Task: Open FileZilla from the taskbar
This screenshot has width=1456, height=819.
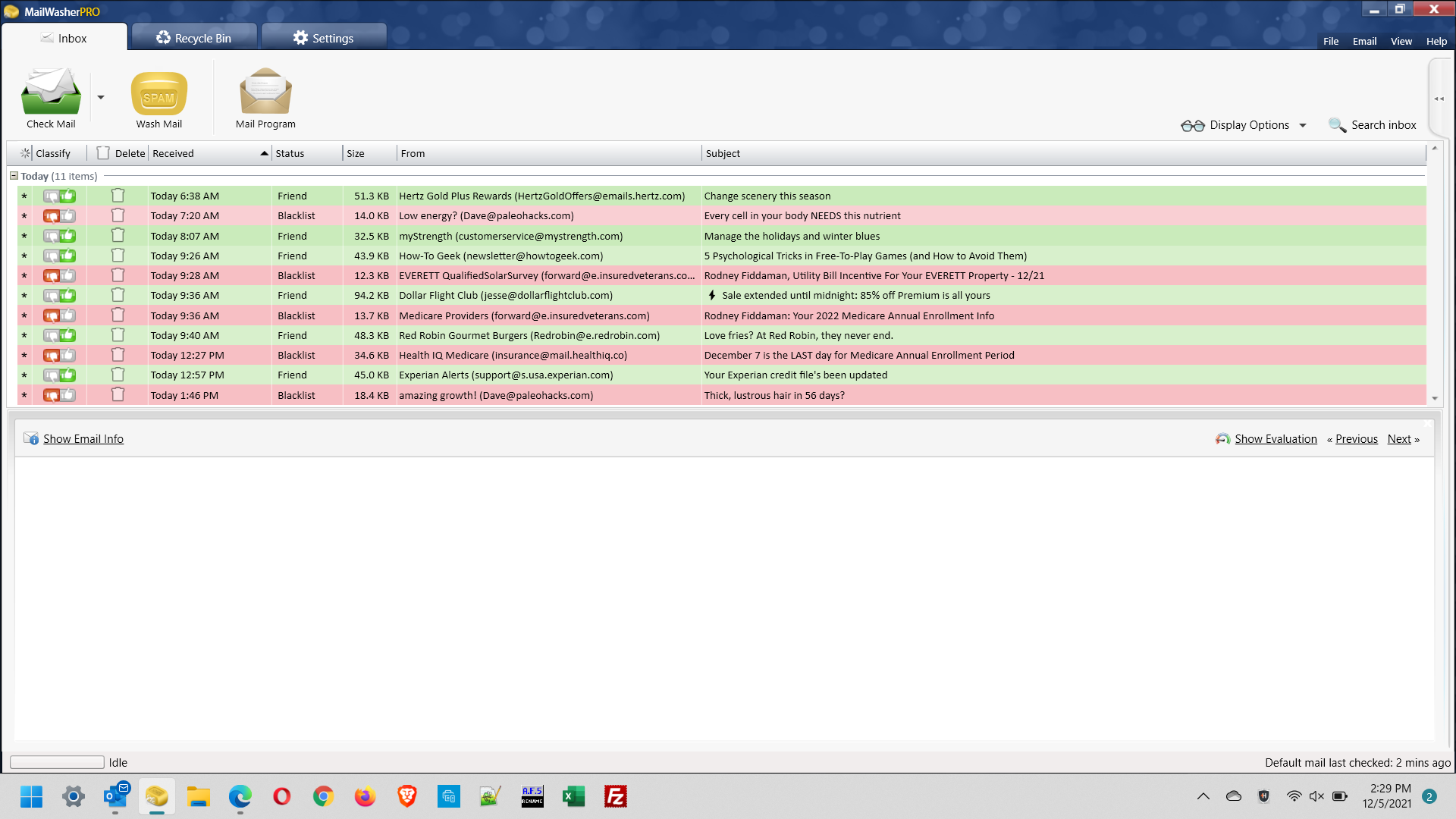Action: (x=615, y=796)
